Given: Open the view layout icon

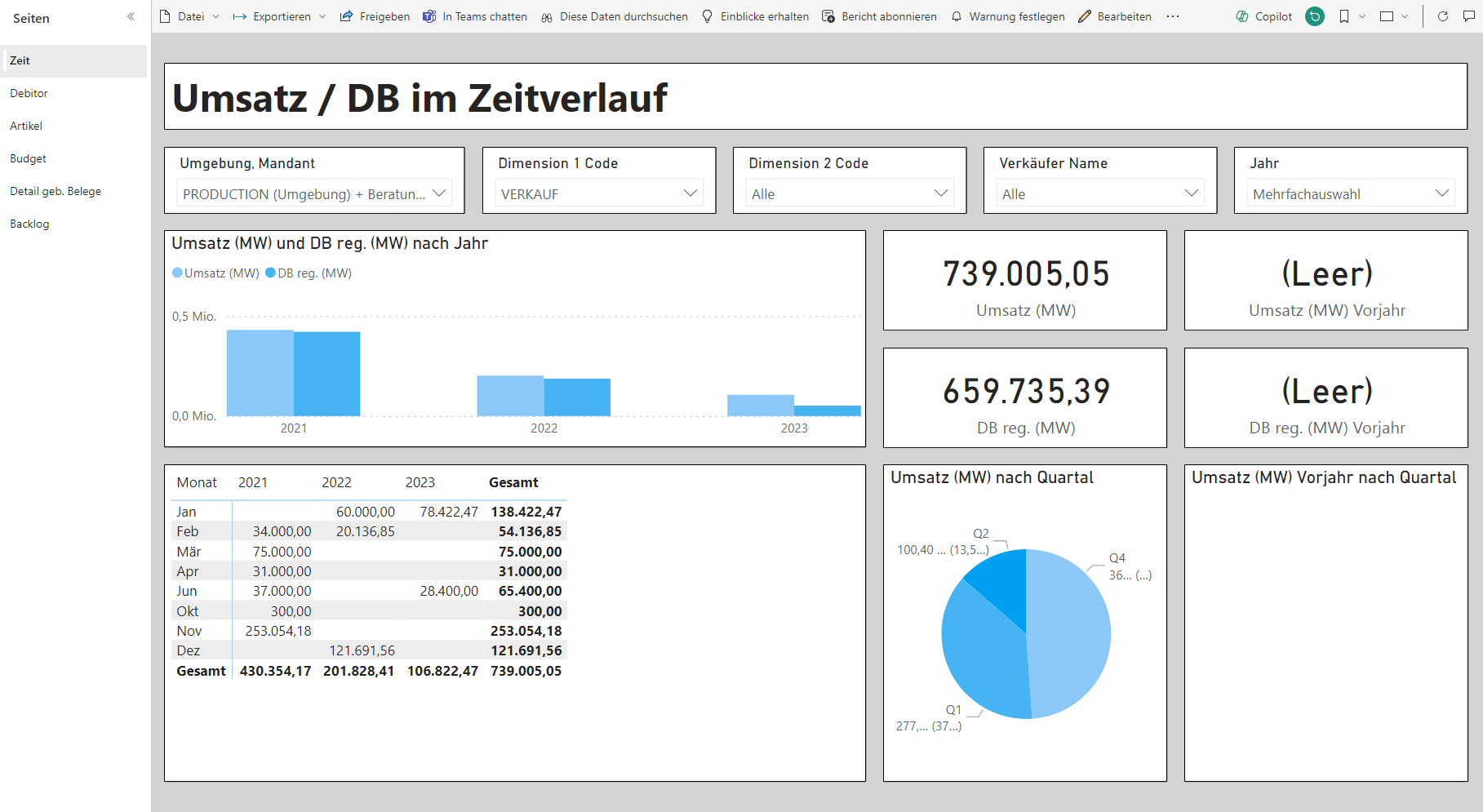Looking at the screenshot, I should click(x=1387, y=16).
